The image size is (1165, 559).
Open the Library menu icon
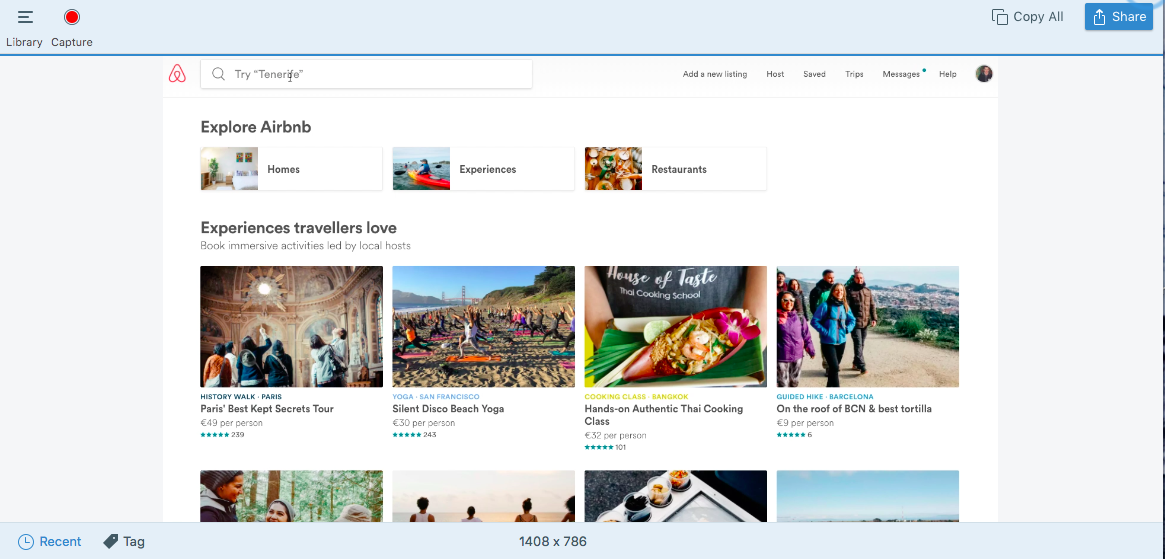25,17
